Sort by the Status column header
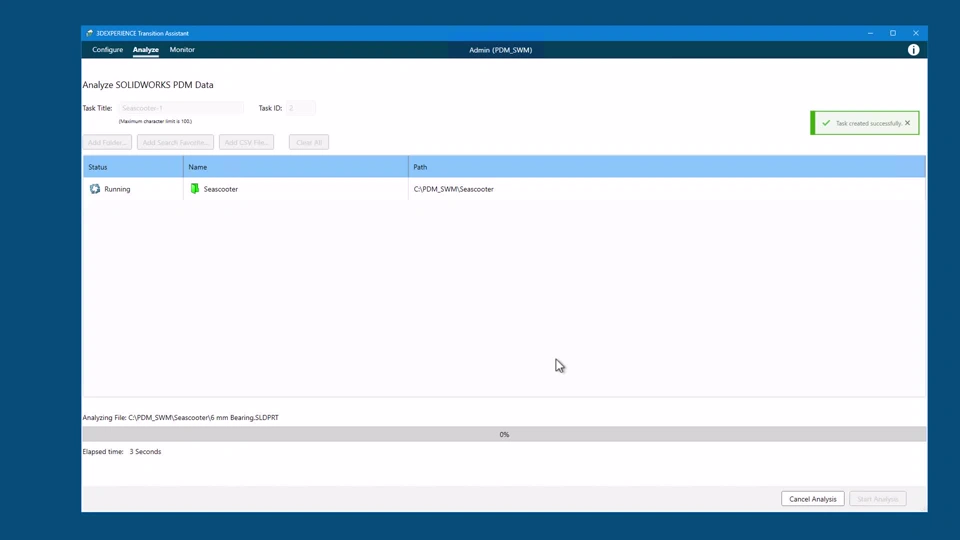The height and width of the screenshot is (540, 960). coord(133,167)
